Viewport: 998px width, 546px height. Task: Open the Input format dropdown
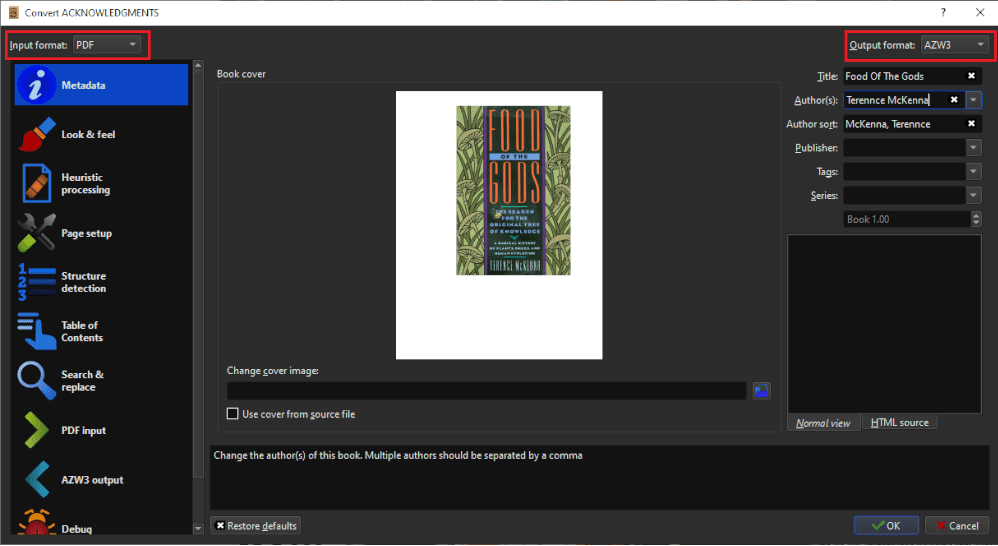[107, 45]
